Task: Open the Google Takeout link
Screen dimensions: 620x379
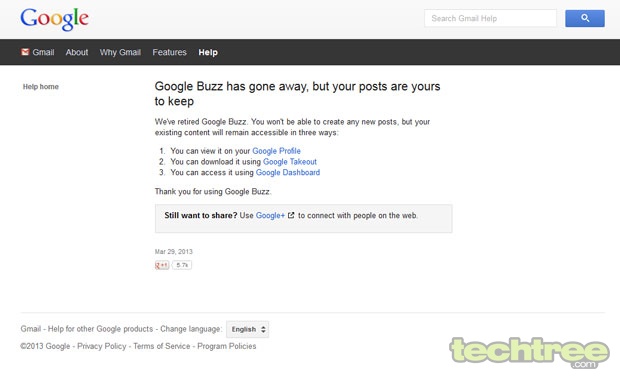Action: [290, 162]
